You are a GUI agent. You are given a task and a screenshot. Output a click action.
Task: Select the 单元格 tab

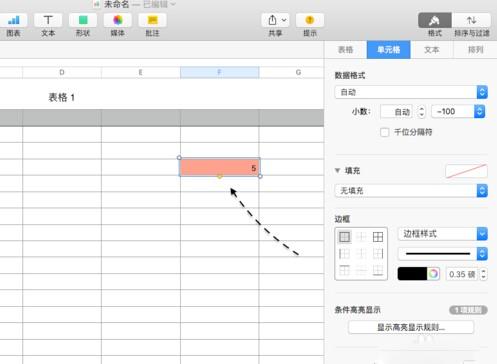point(388,50)
